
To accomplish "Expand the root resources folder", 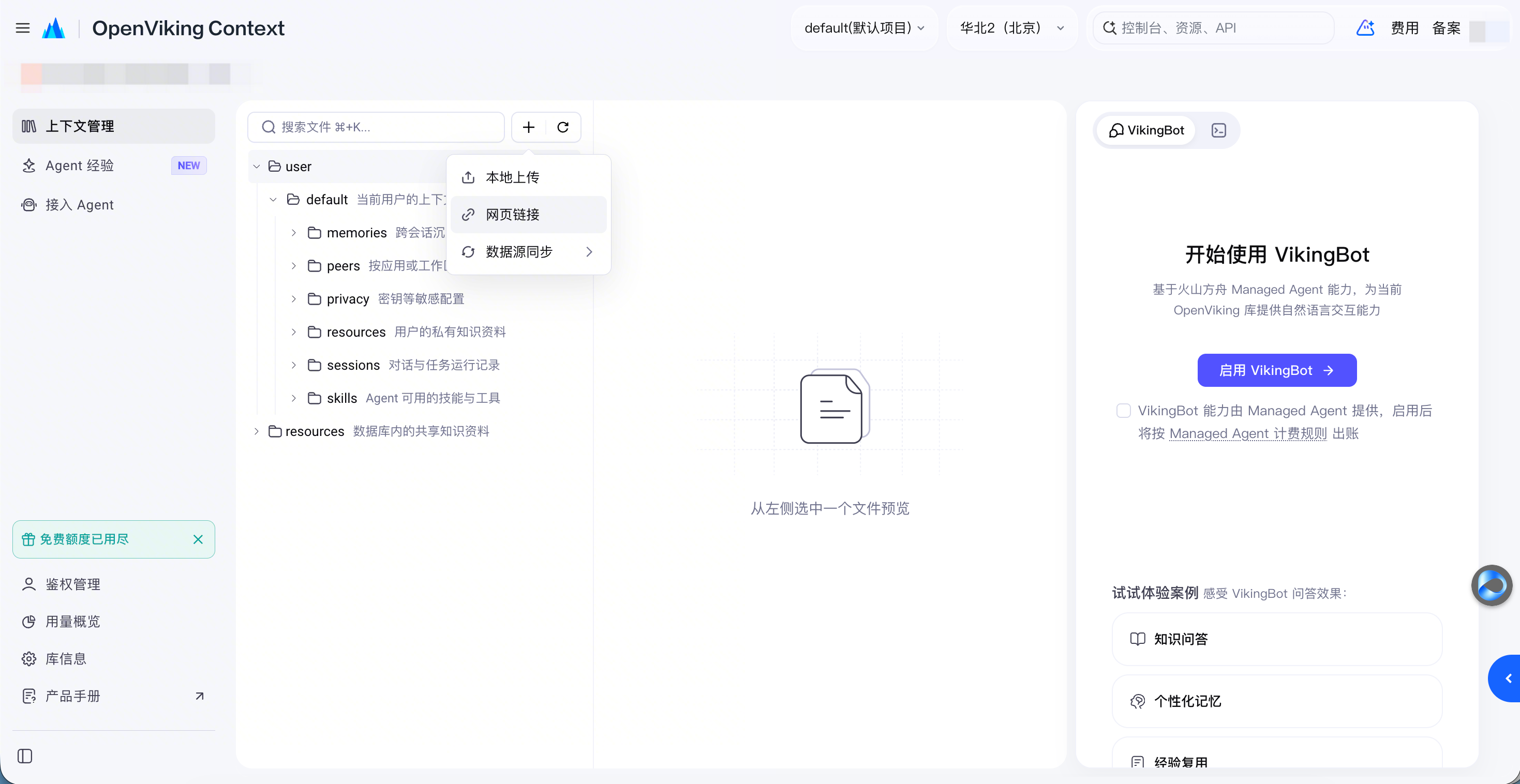I will pos(256,431).
